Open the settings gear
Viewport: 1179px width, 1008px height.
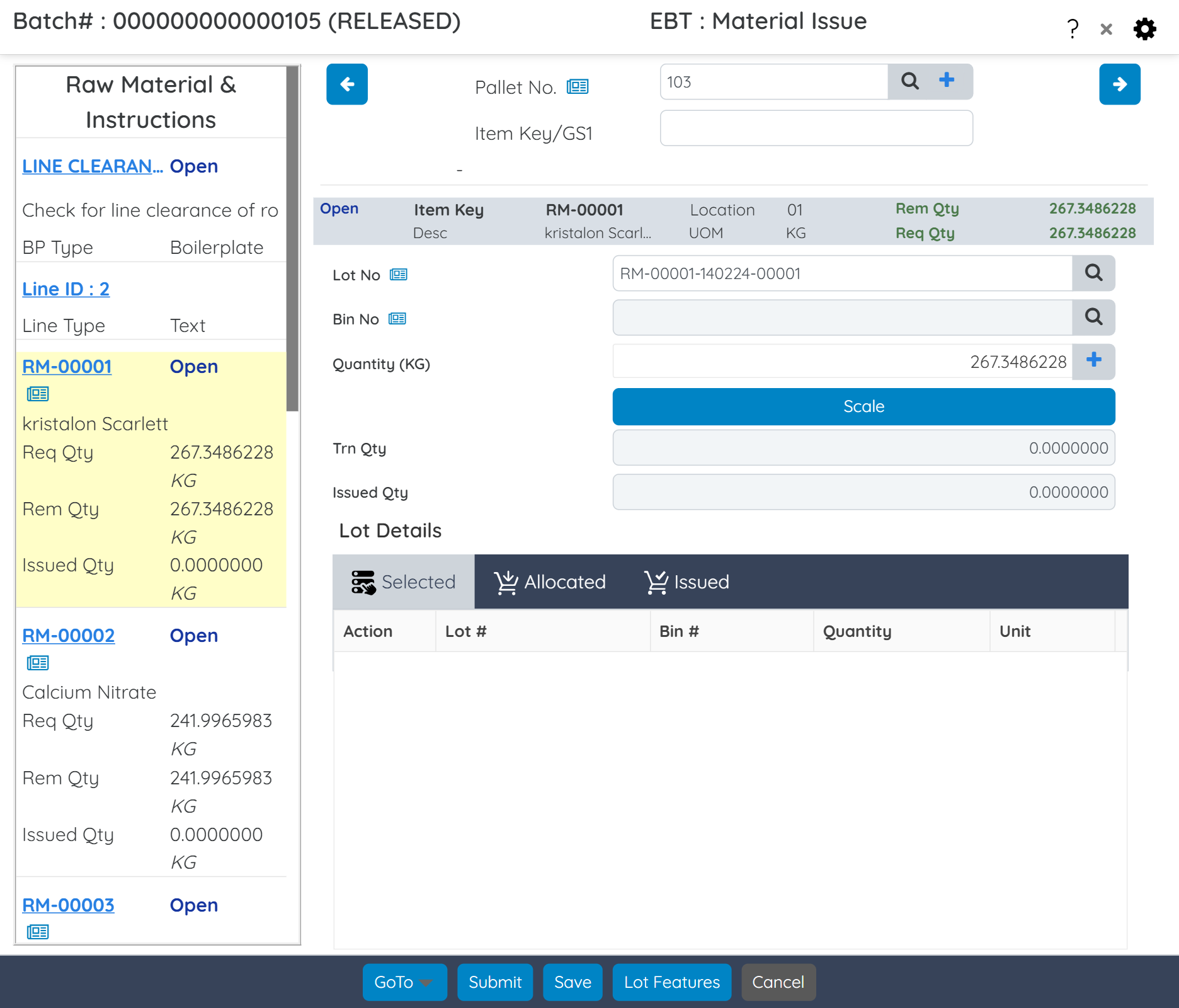click(x=1145, y=28)
